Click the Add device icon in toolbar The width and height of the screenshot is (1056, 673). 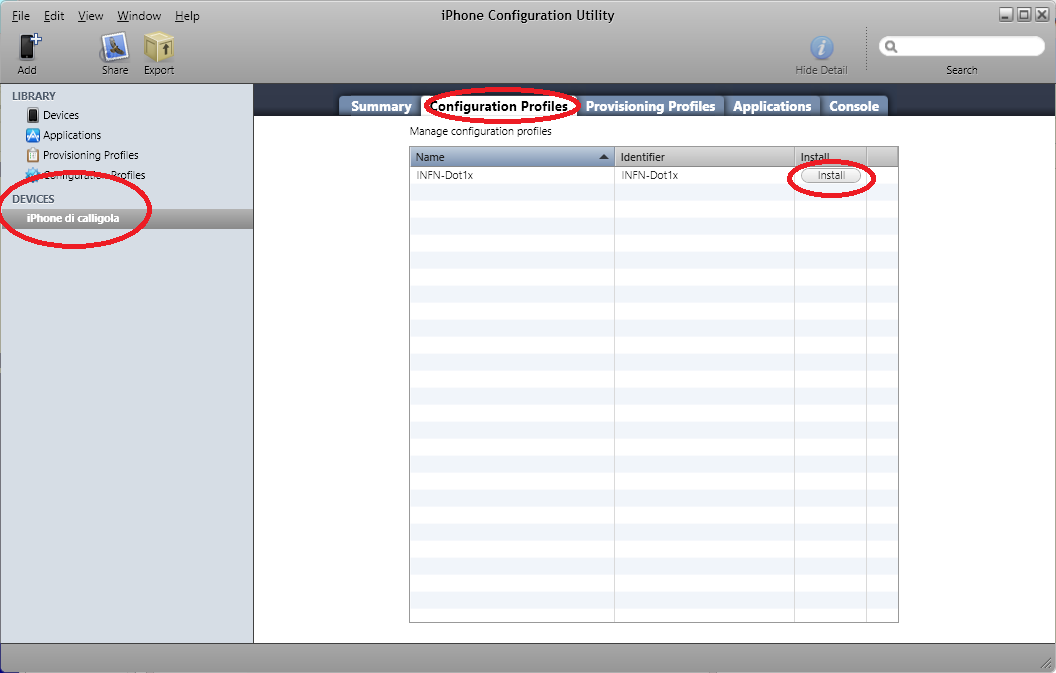[29, 47]
